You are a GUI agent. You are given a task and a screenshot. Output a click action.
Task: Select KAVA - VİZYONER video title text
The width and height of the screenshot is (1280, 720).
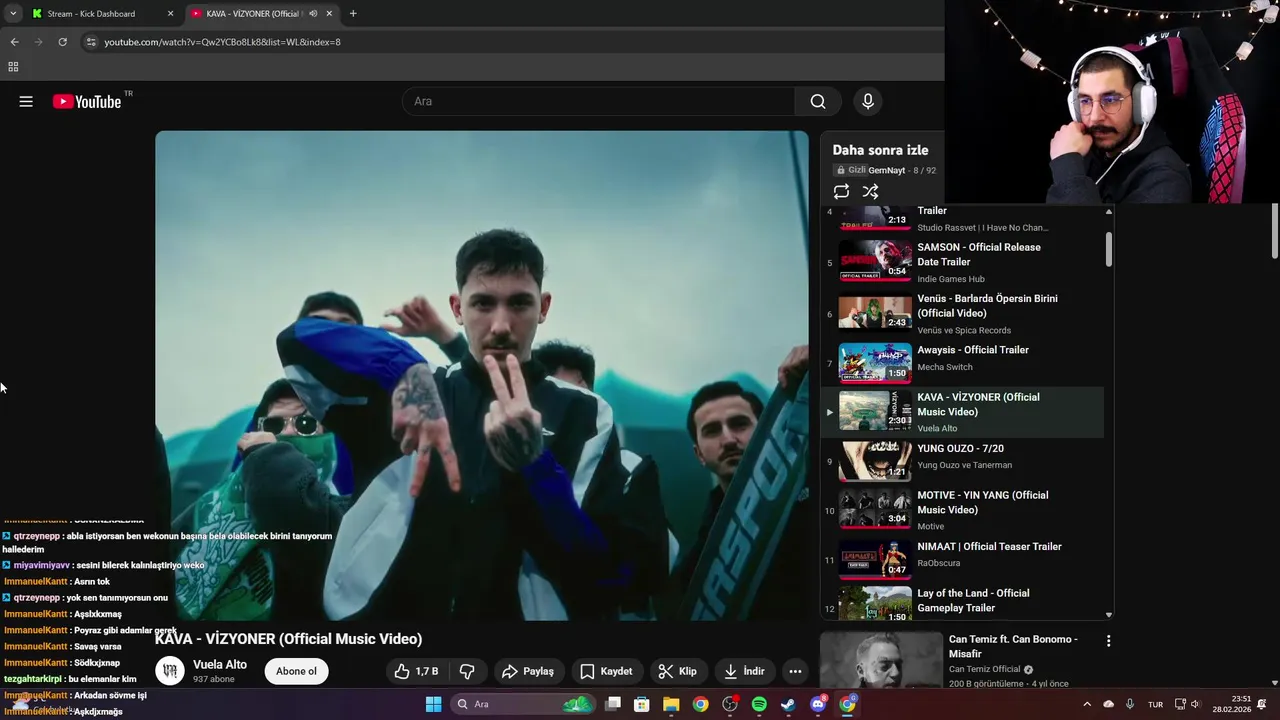(x=289, y=639)
